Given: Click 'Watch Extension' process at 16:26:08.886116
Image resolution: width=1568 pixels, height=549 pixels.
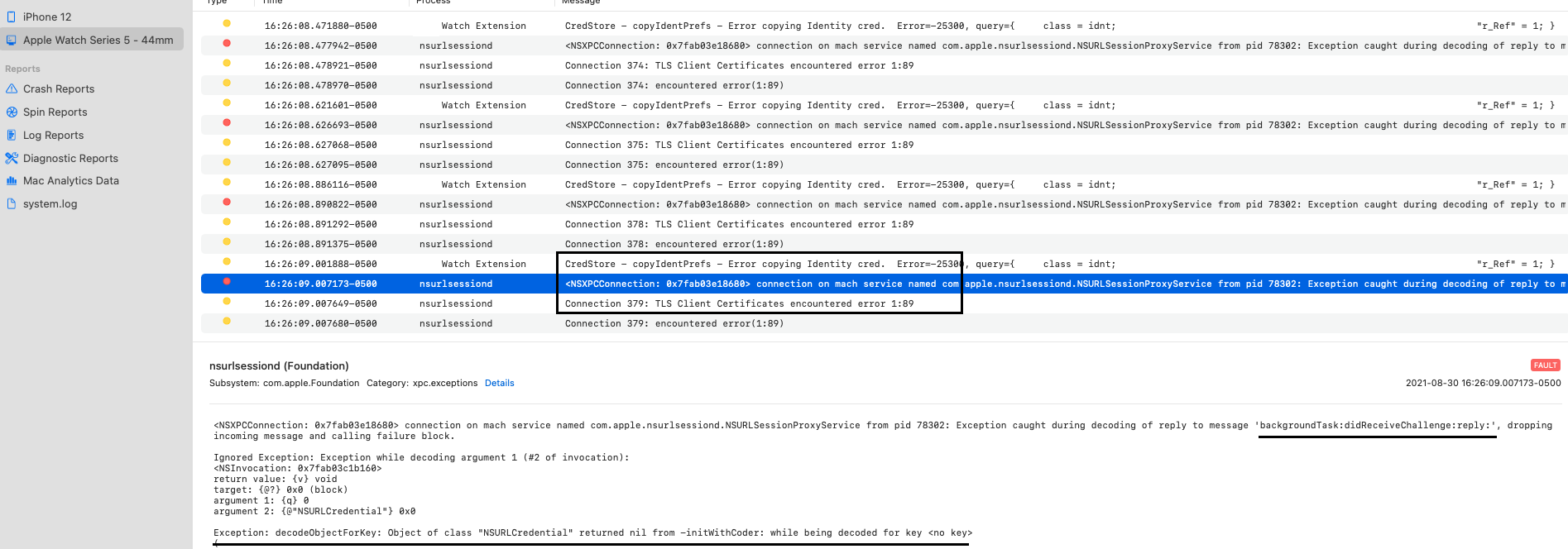Looking at the screenshot, I should [x=484, y=184].
